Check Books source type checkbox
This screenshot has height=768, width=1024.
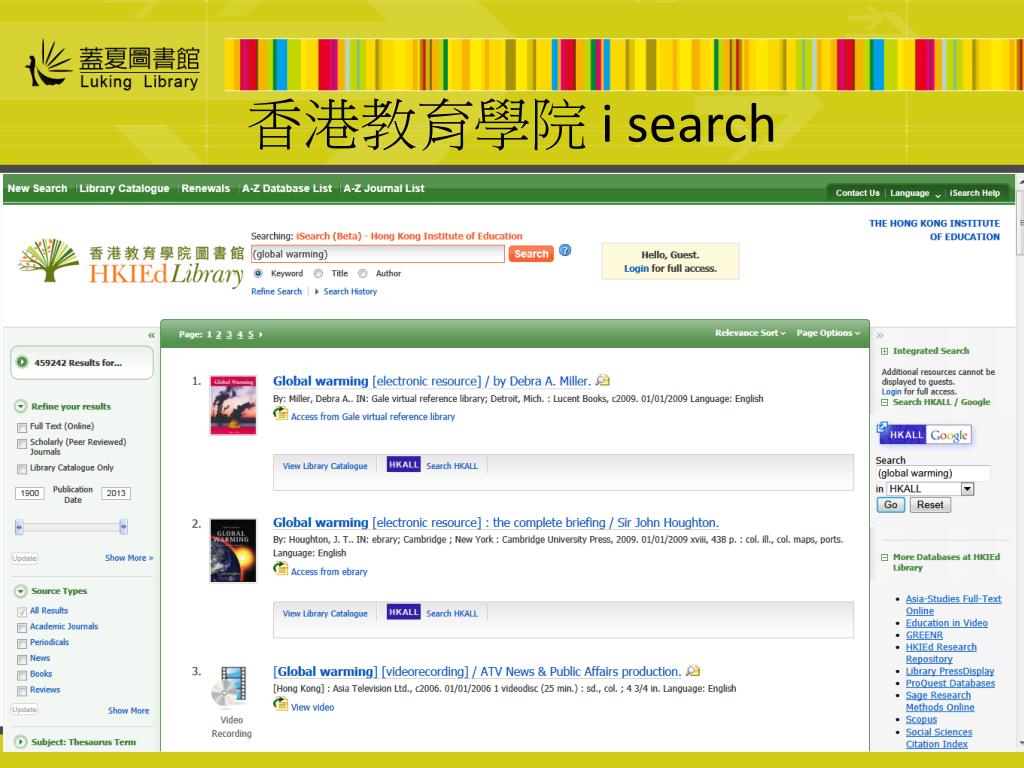pyautogui.click(x=22, y=675)
